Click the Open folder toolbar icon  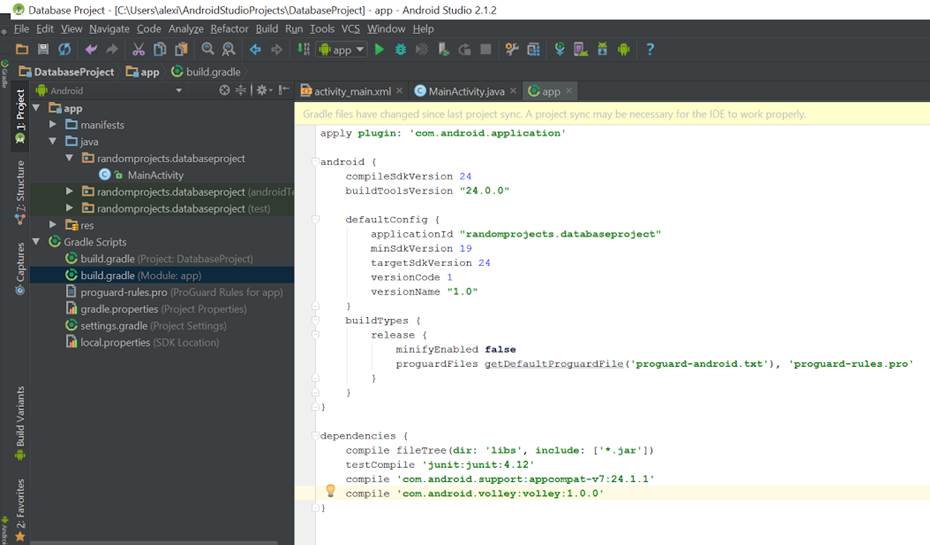pyautogui.click(x=22, y=49)
